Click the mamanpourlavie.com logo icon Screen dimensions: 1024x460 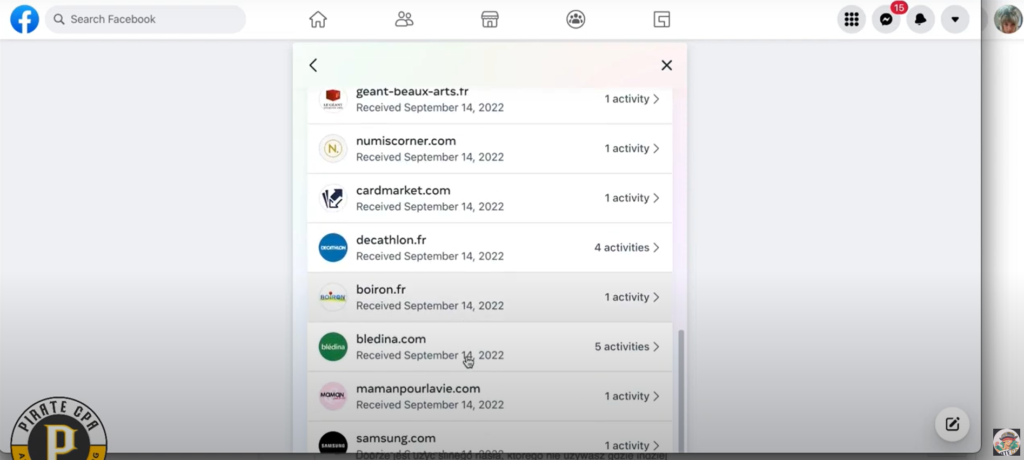pyautogui.click(x=333, y=396)
